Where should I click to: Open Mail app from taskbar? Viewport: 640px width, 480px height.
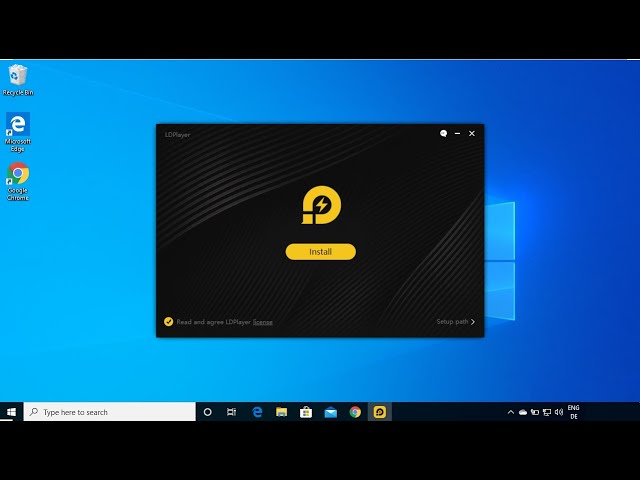[331, 412]
